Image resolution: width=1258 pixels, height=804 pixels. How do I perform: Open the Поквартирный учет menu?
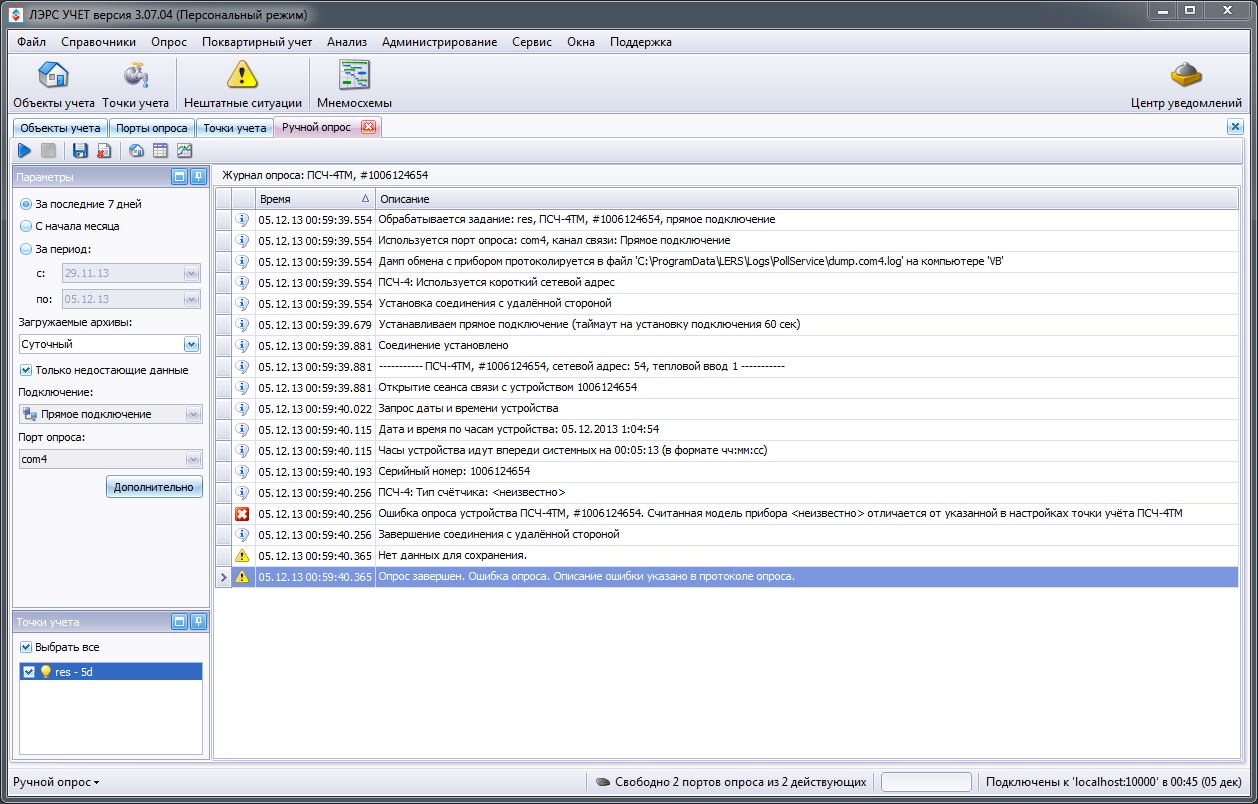(257, 42)
